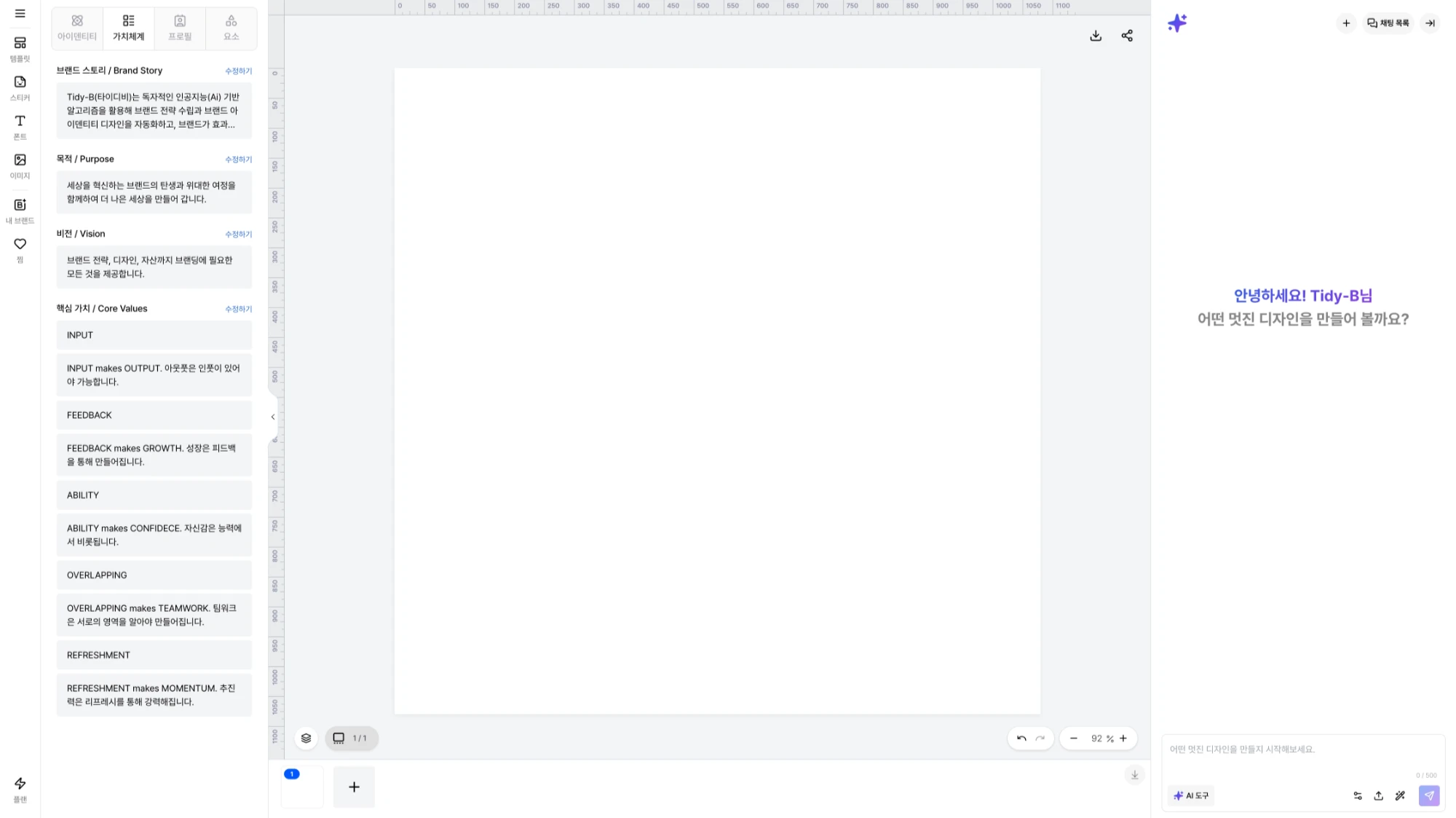Open the 템플릿 templates panel

(x=20, y=49)
